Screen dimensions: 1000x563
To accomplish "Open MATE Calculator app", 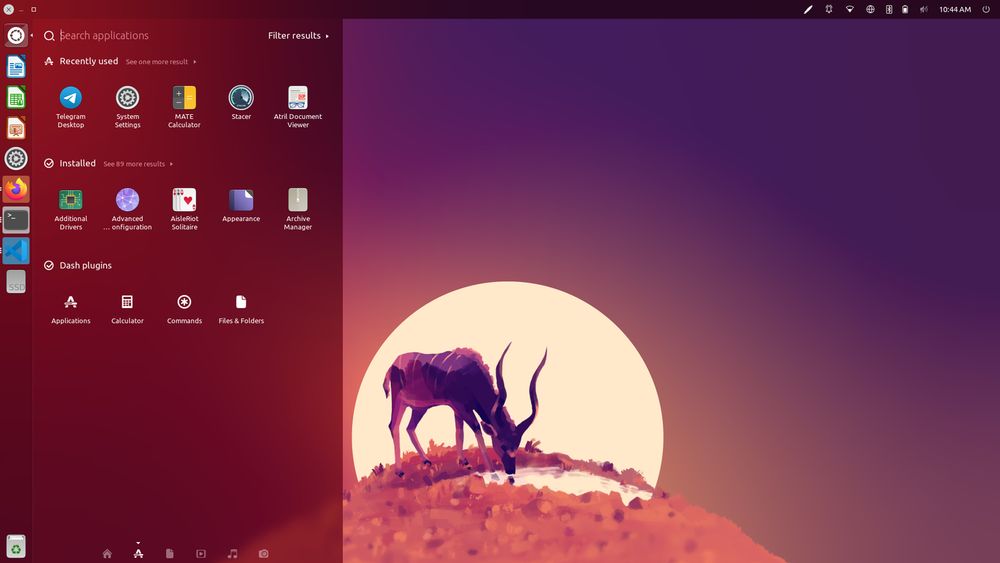I will tap(184, 106).
